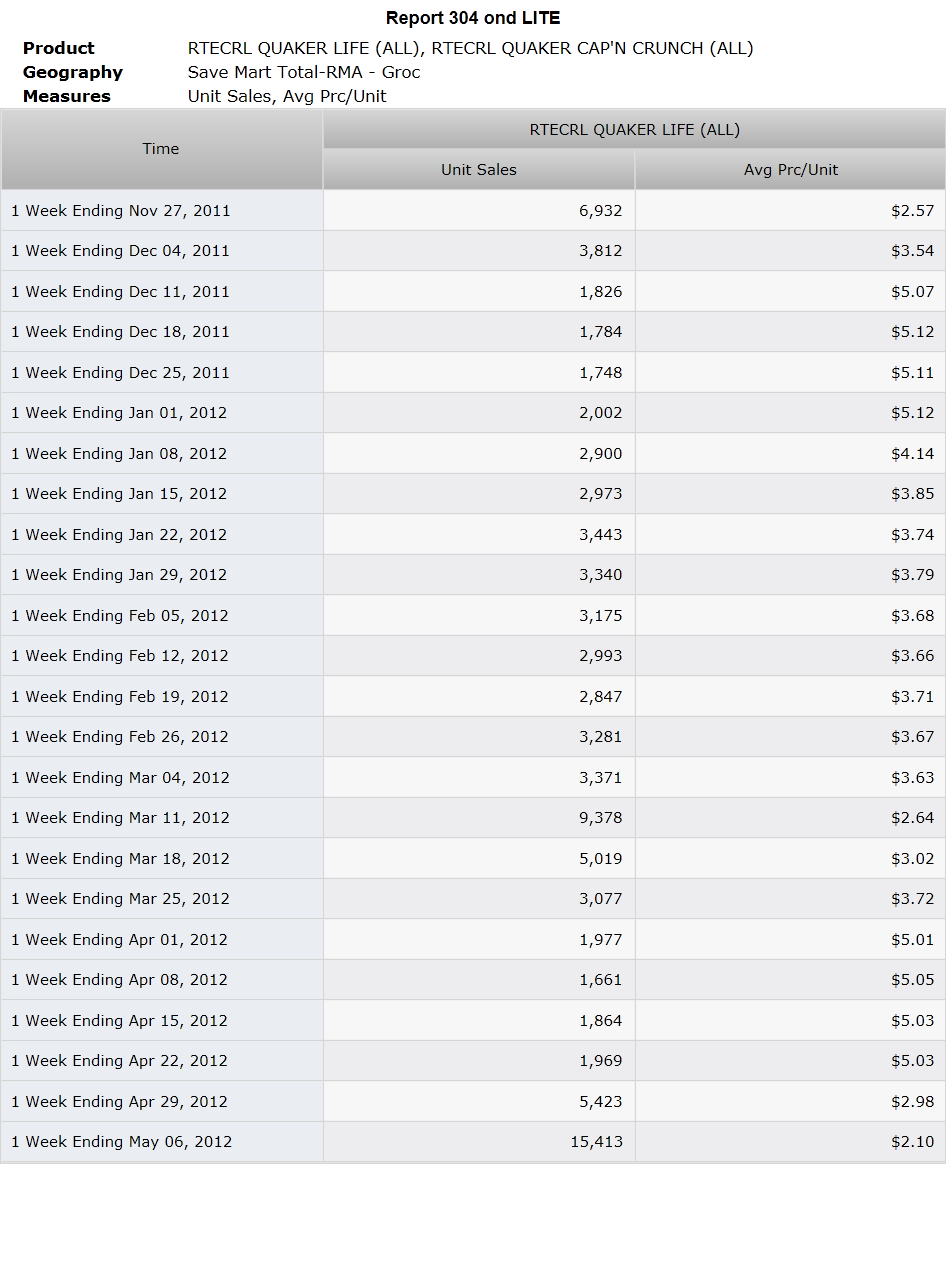Click the product list starting with RTECRL QUAKER LIFE

click(471, 48)
